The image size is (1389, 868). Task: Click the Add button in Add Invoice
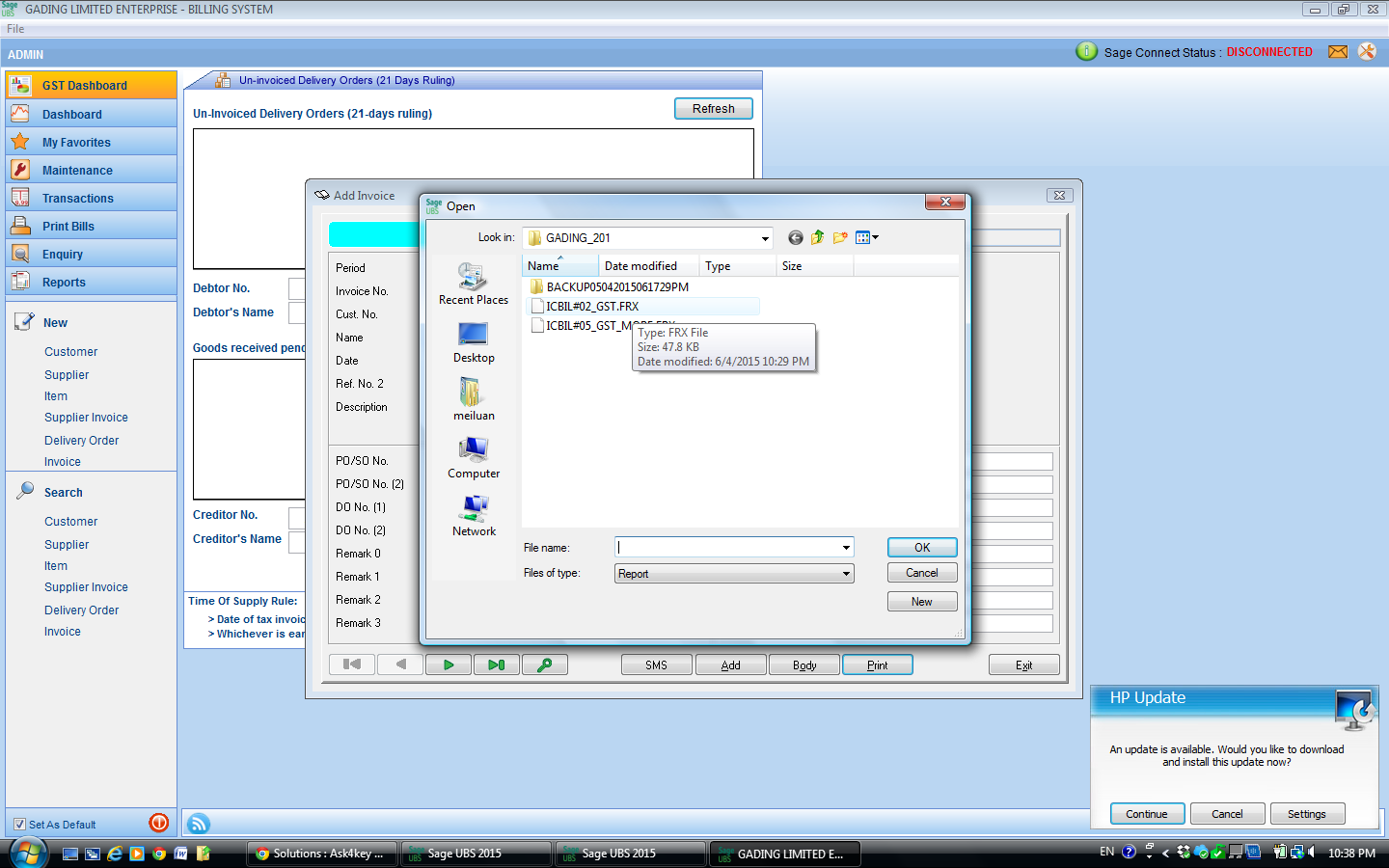point(731,665)
